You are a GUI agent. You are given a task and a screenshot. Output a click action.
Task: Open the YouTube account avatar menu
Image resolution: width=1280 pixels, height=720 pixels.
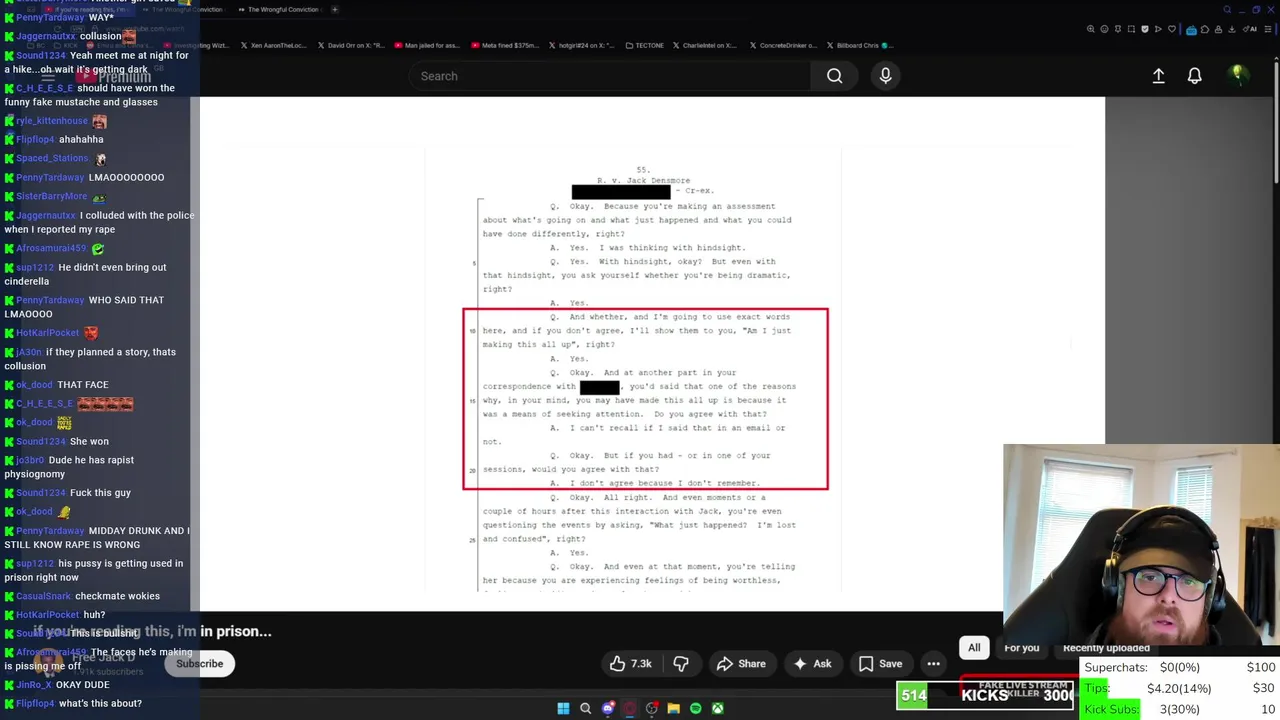pos(1237,75)
